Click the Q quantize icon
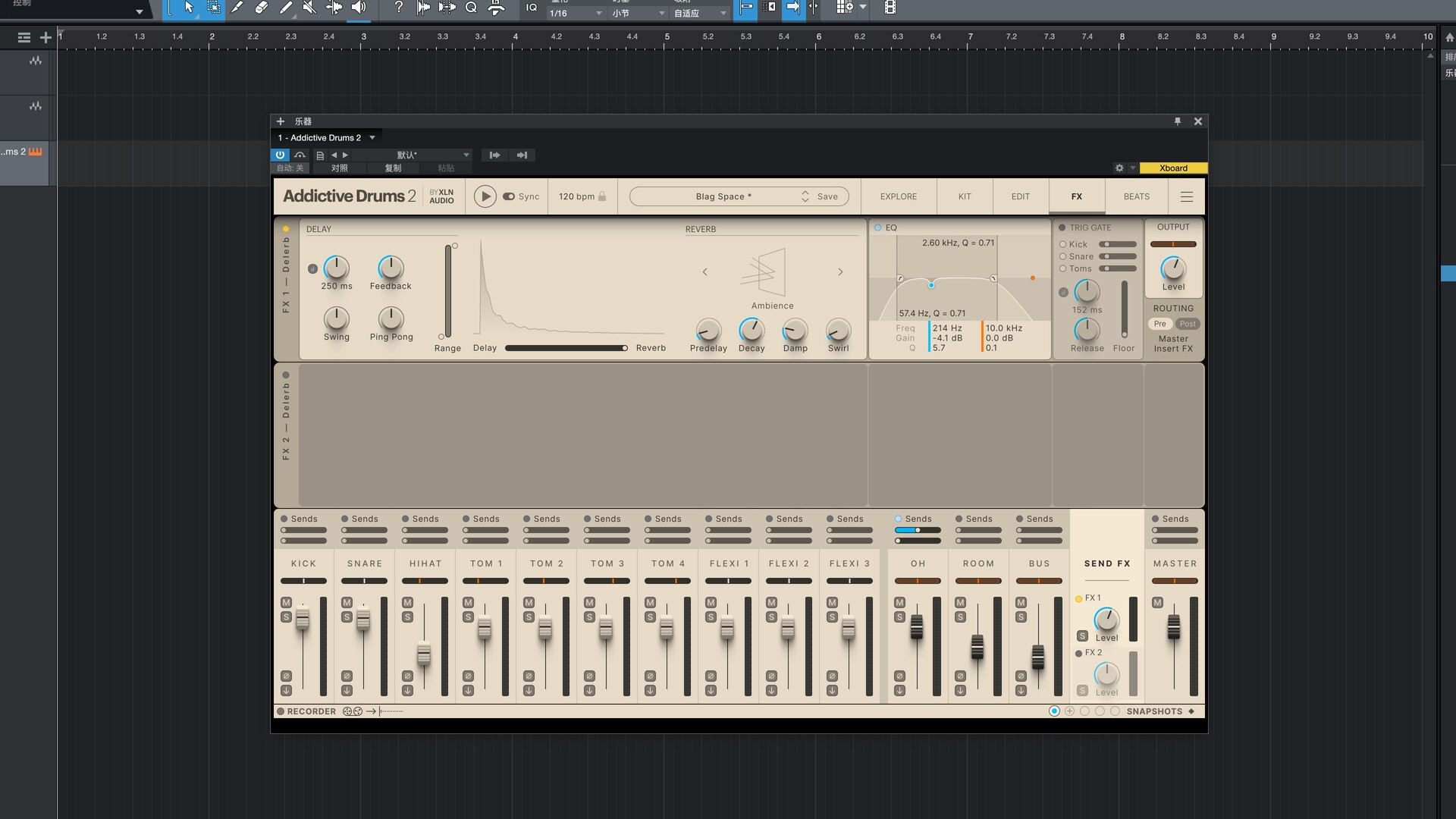1456x819 pixels. (471, 8)
